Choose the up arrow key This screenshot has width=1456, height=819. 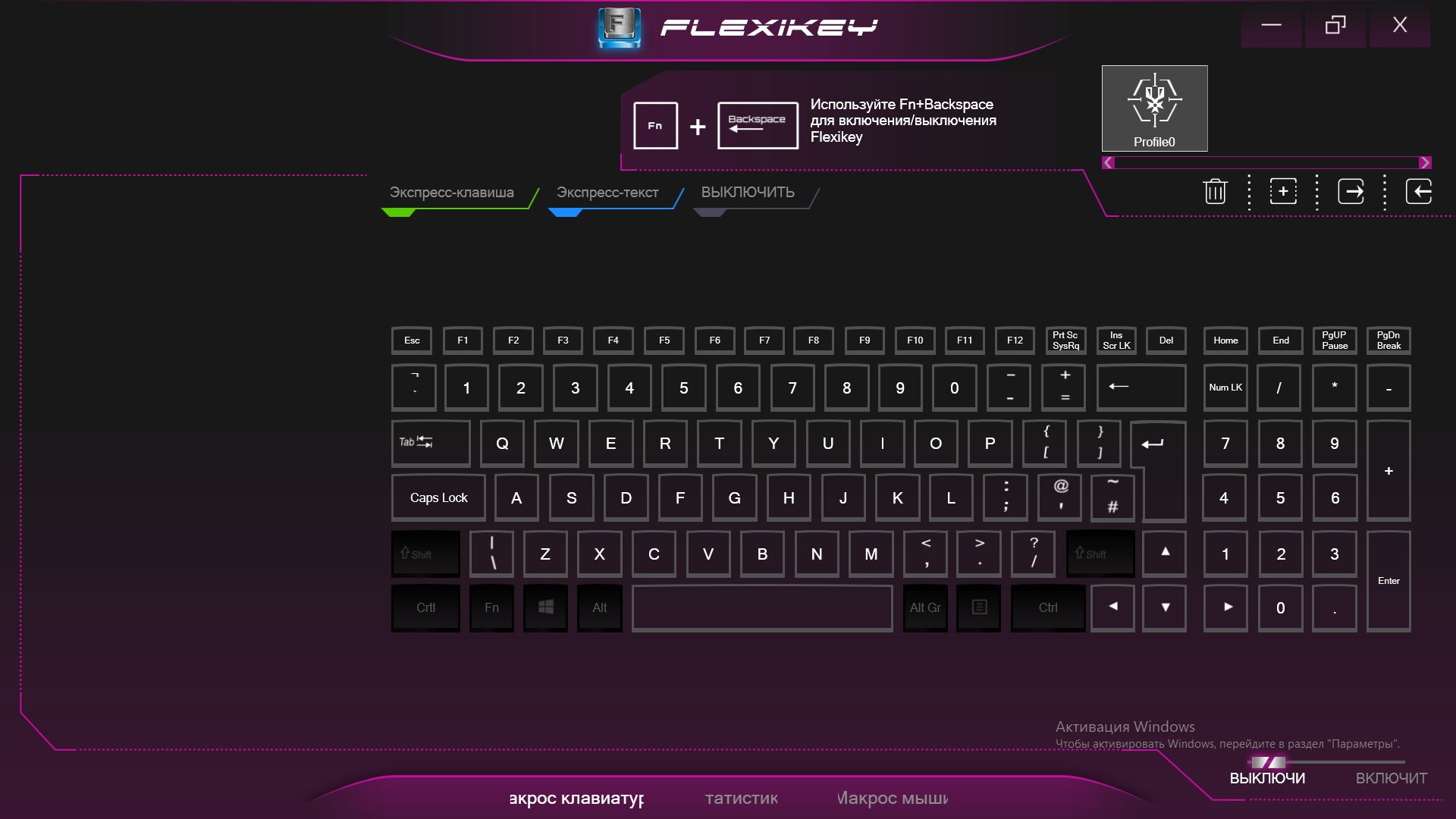1165,553
